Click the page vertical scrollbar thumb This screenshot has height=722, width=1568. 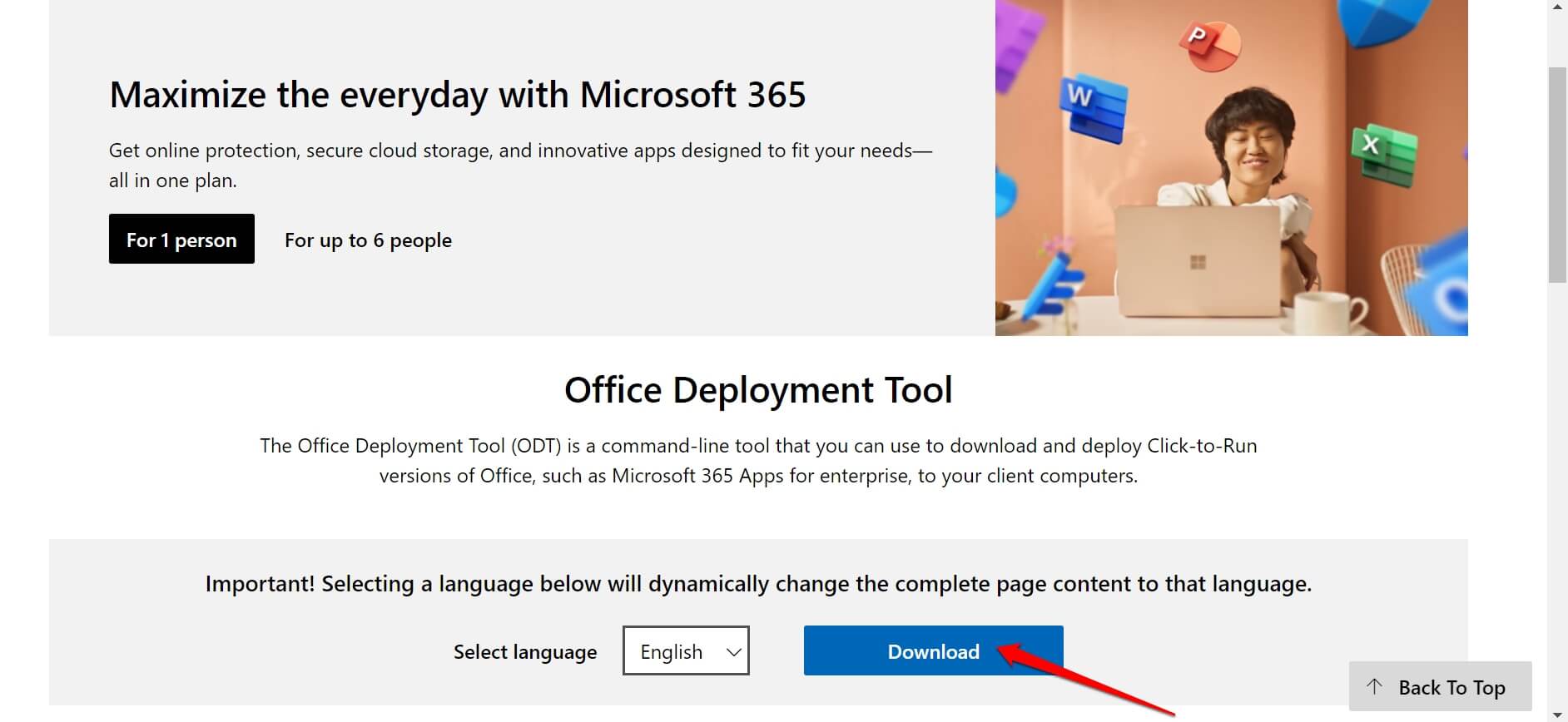click(x=1557, y=175)
